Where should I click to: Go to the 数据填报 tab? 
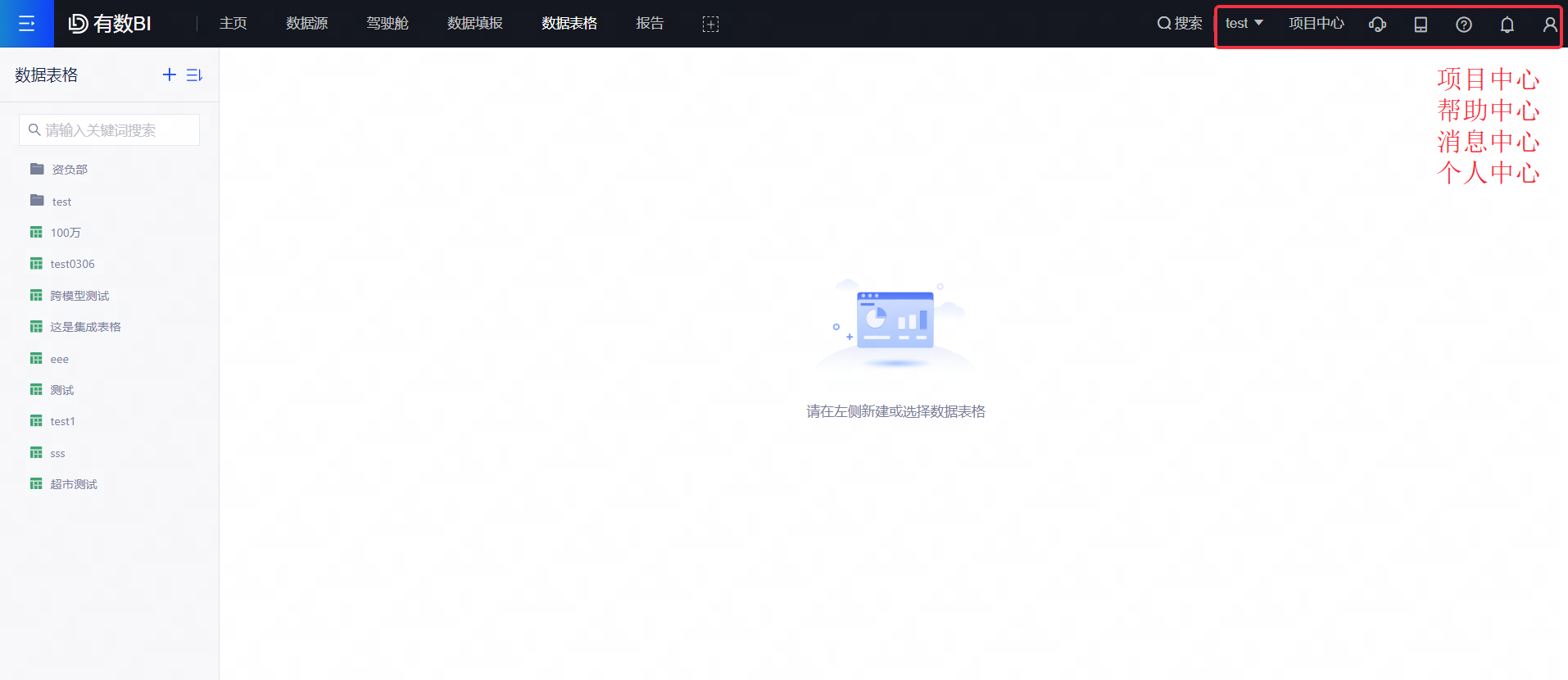point(474,24)
